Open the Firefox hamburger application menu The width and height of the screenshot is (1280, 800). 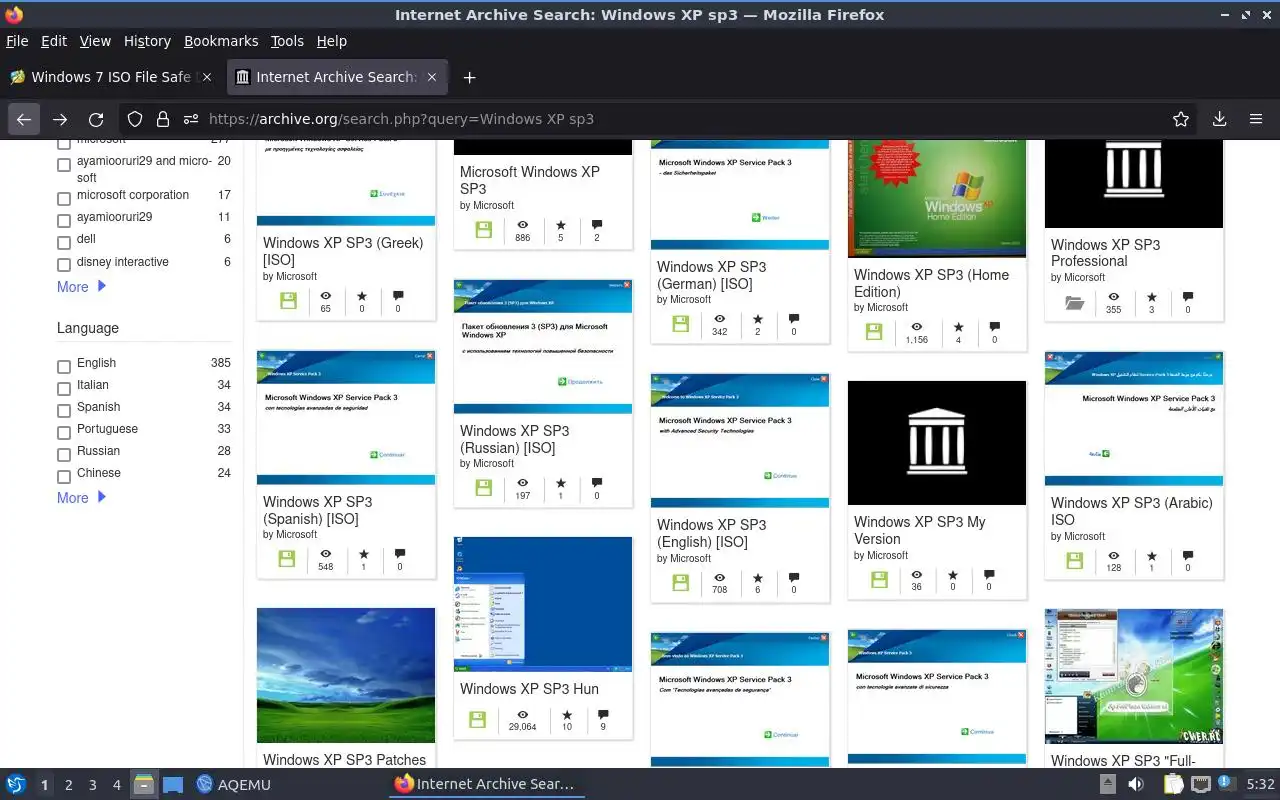1254,119
